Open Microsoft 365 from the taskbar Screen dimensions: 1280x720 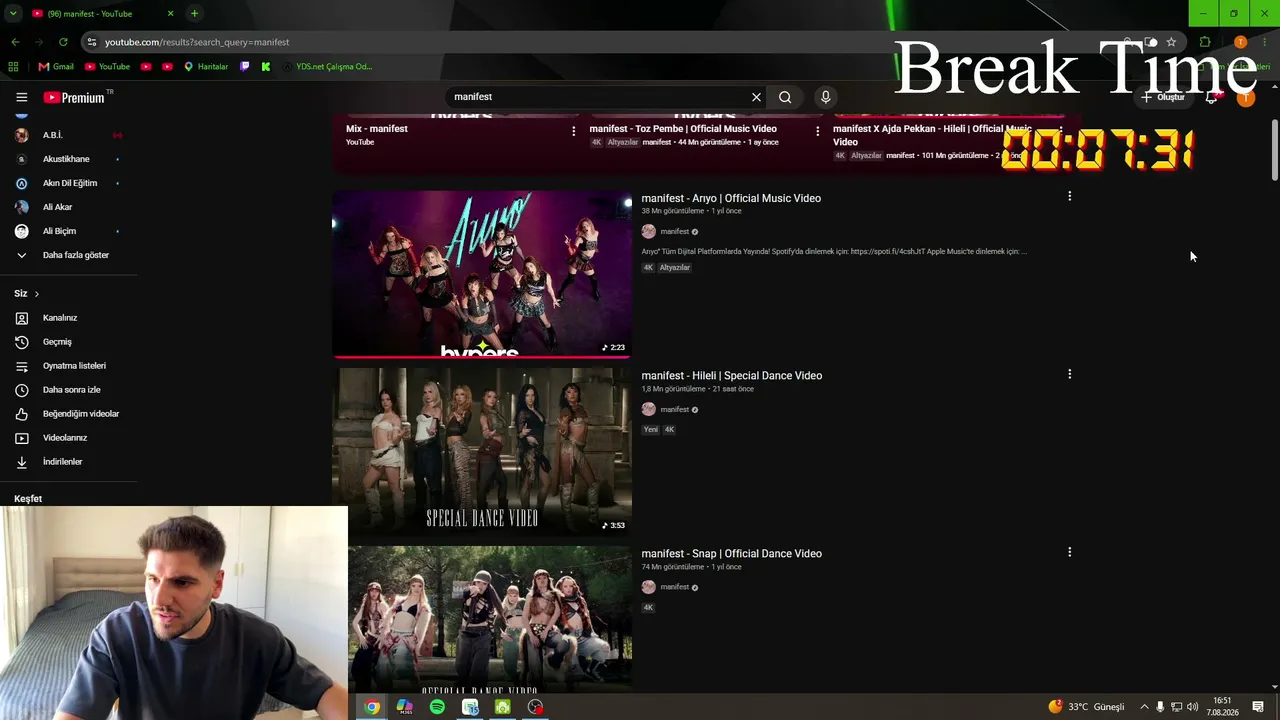(x=404, y=707)
